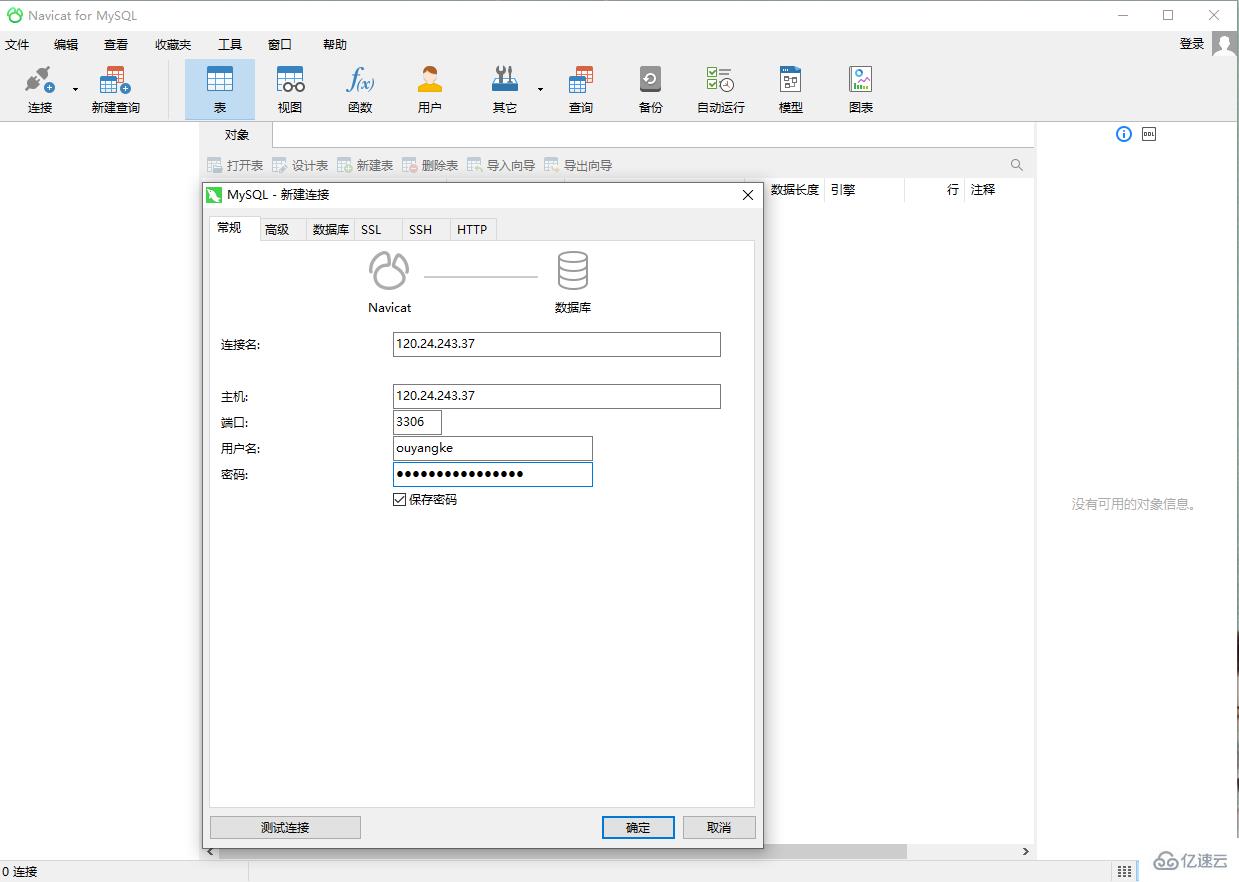
Task: Open the Help (帮助) menu
Action: point(335,45)
